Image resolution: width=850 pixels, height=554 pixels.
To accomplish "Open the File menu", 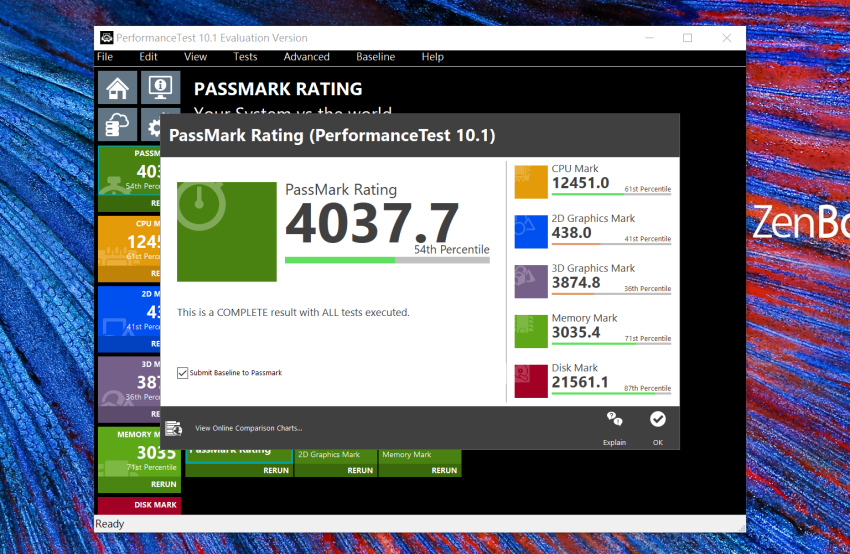I will pos(105,57).
